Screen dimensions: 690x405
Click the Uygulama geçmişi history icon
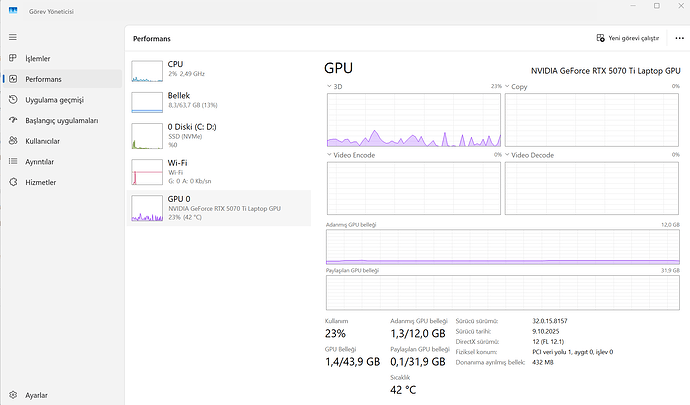click(x=12, y=100)
